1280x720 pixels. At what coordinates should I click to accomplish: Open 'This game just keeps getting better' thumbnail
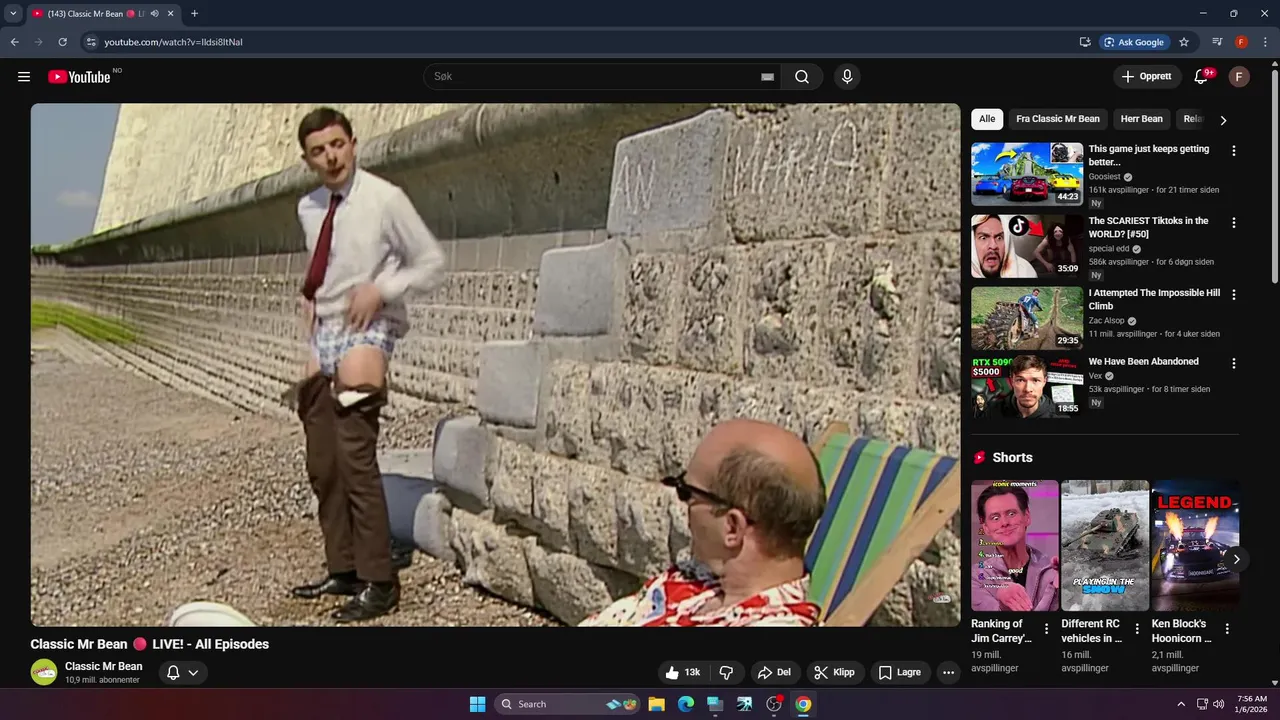pos(1027,174)
